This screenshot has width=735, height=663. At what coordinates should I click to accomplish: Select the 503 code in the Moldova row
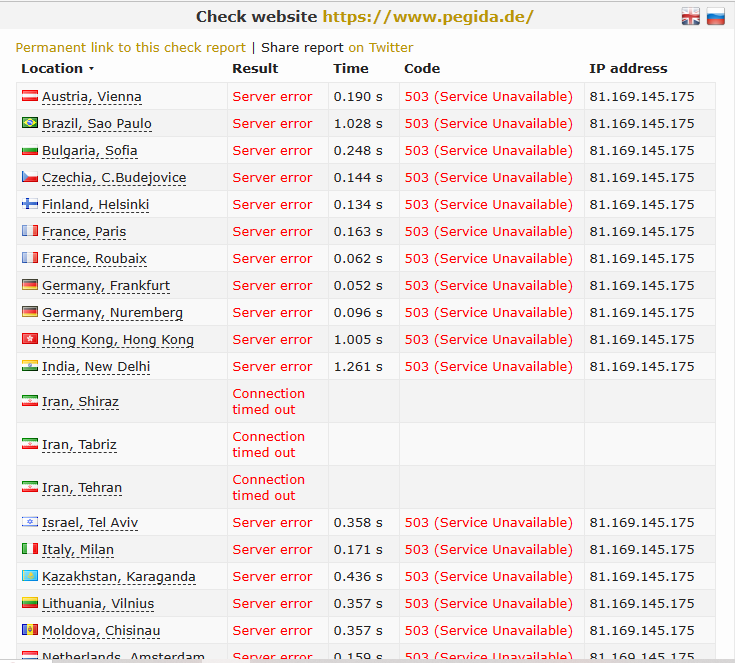click(x=488, y=631)
